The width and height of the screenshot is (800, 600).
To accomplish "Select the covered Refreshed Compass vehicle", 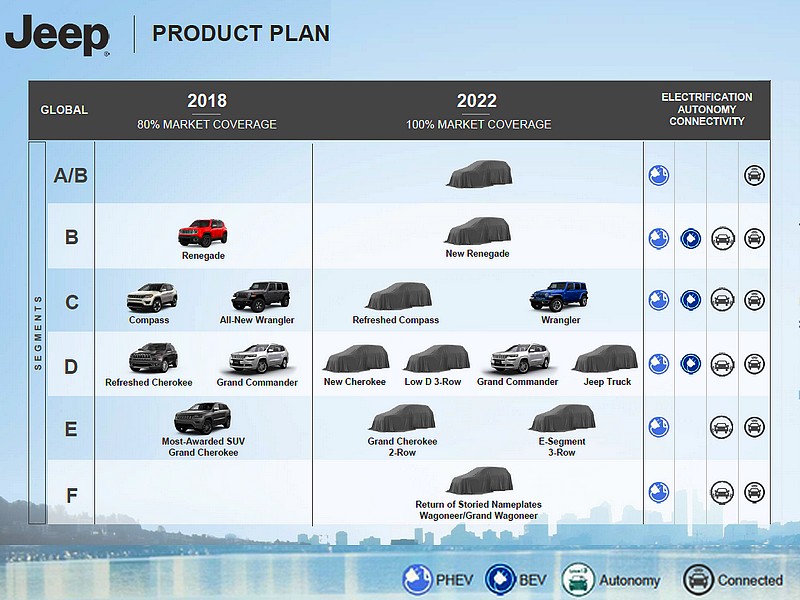I will [399, 296].
